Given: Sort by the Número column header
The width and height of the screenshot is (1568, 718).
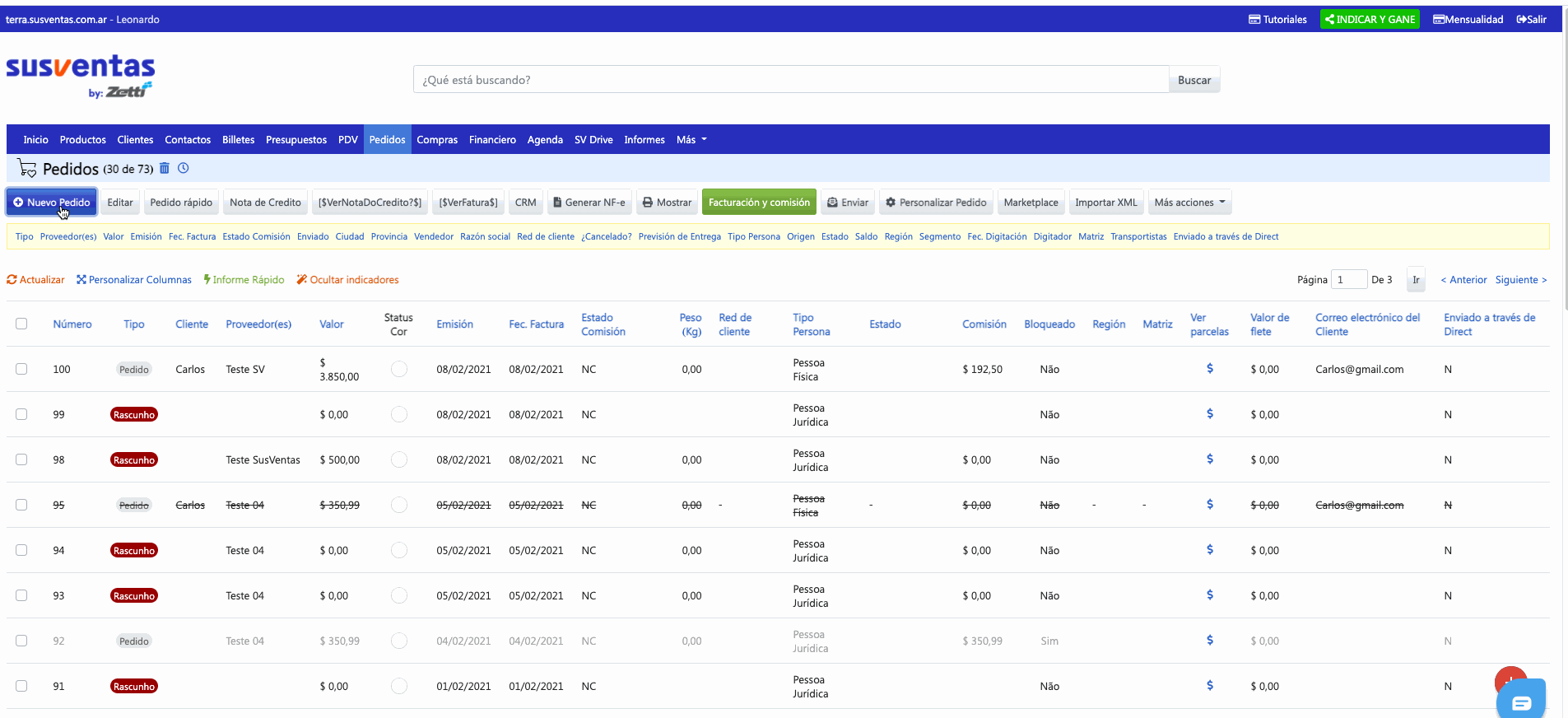Looking at the screenshot, I should point(72,324).
